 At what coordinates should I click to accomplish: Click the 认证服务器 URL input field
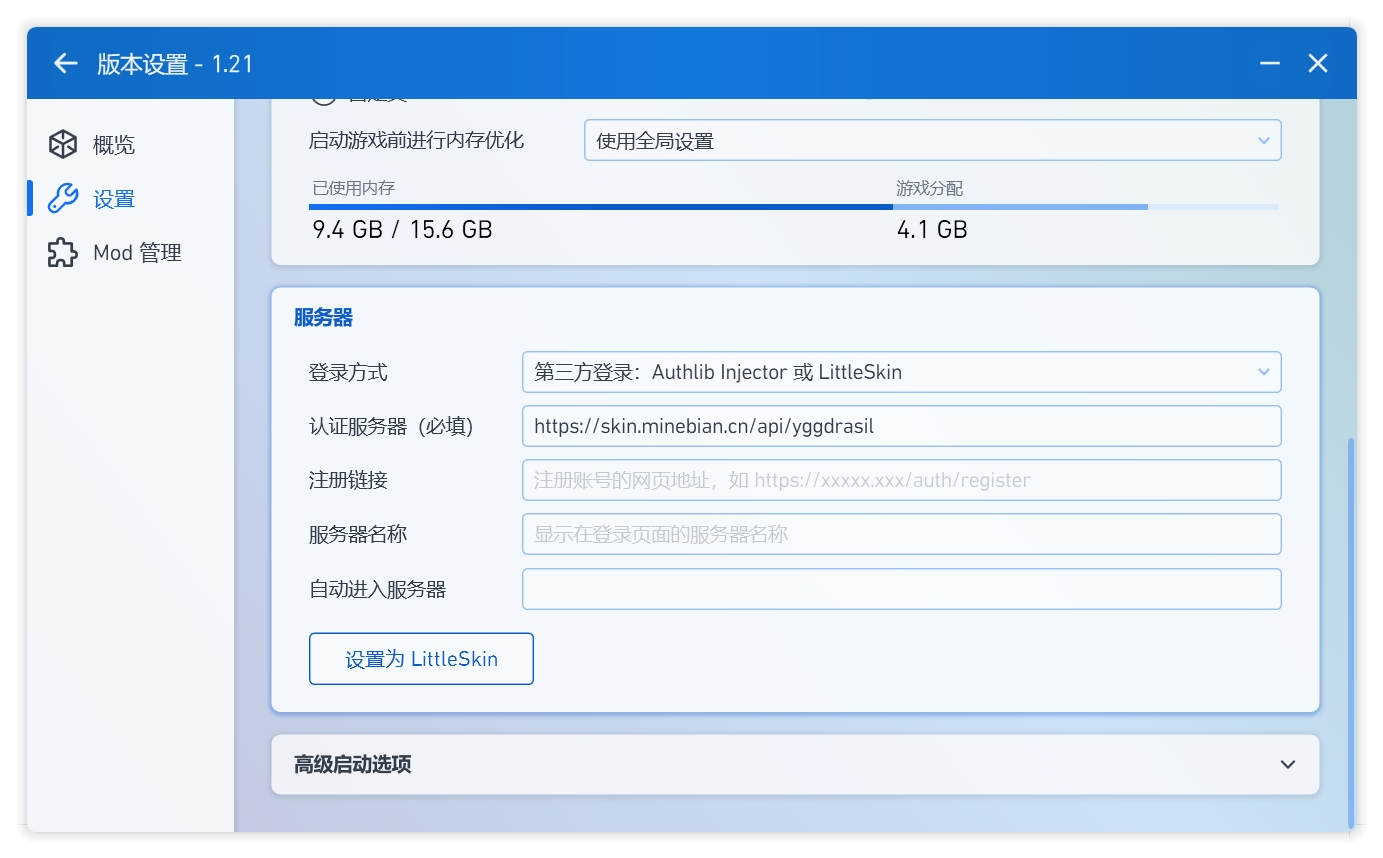tap(900, 425)
